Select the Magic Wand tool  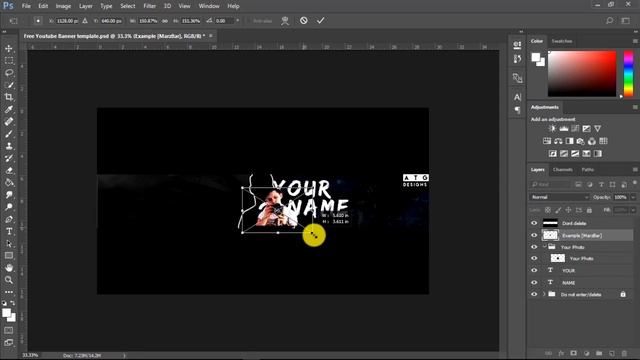point(9,85)
